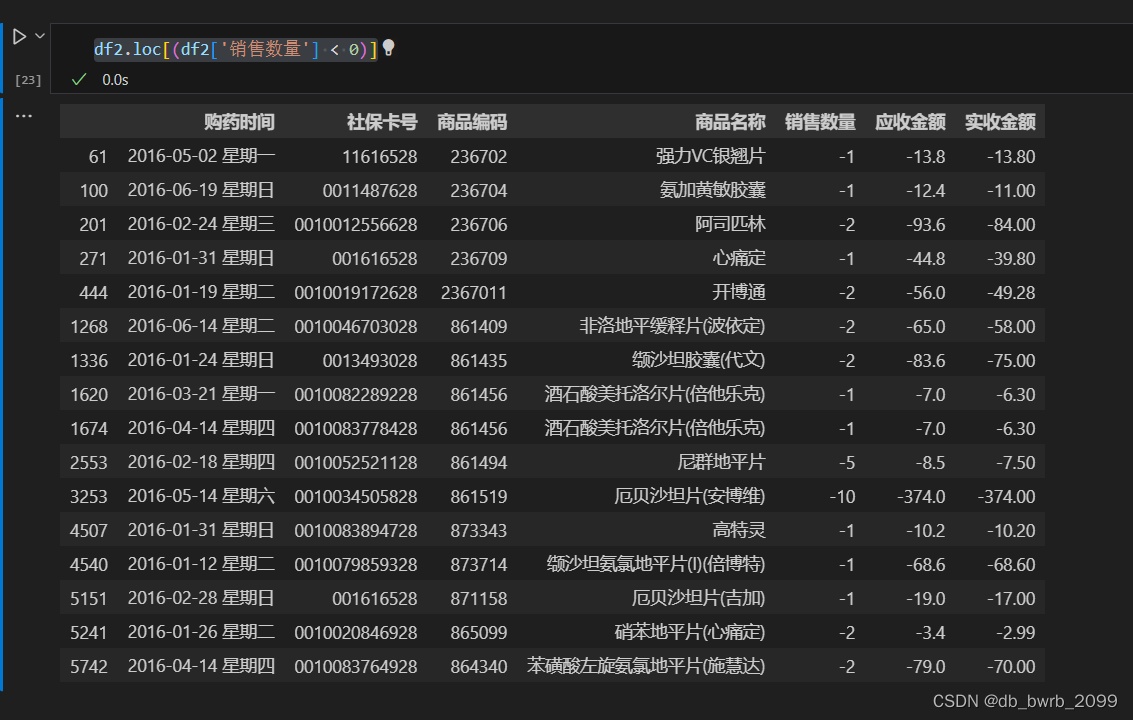Viewport: 1133px width, 720px height.
Task: Click the green execution success checkmark
Action: click(x=79, y=79)
